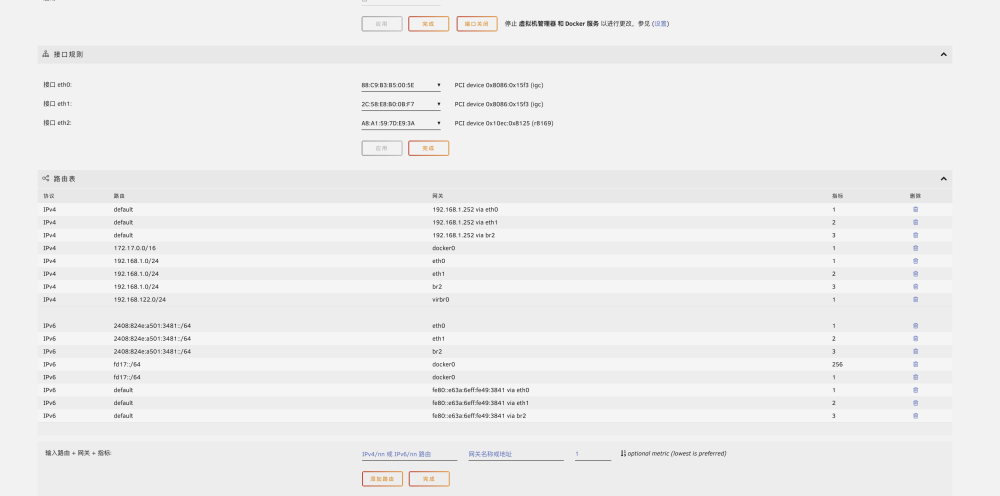The image size is (1000, 496).
Task: Click metric cell 256
Action: [x=837, y=365]
